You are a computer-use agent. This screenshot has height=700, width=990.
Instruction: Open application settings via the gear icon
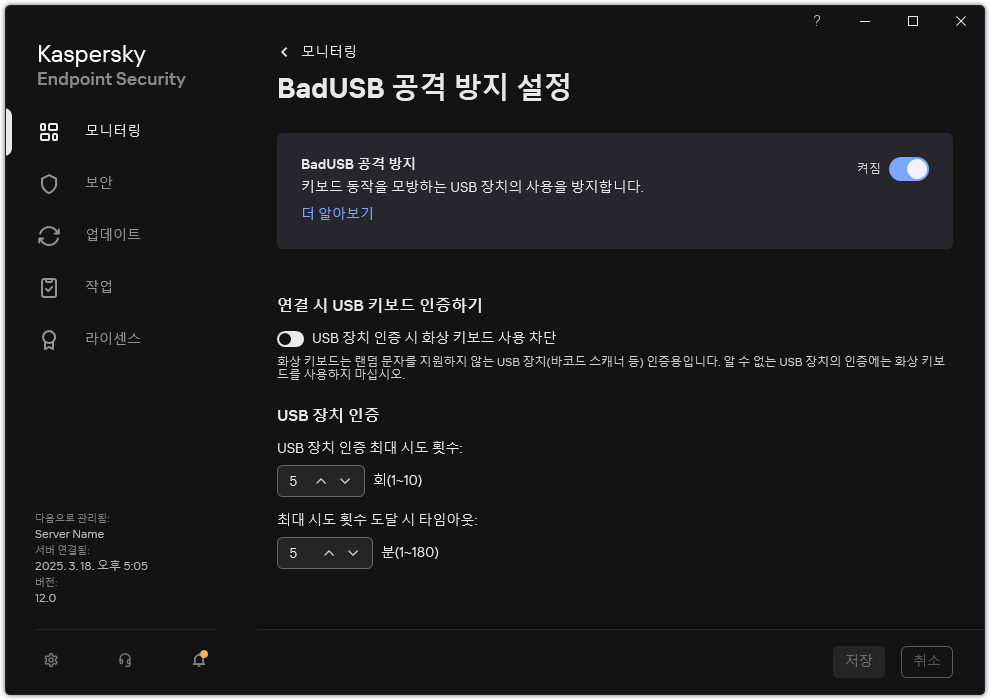(50, 661)
